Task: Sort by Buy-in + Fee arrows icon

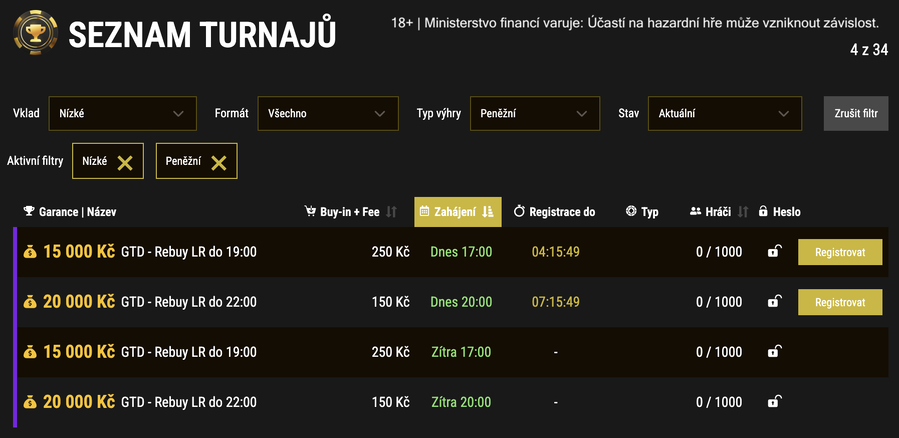Action: tap(391, 212)
